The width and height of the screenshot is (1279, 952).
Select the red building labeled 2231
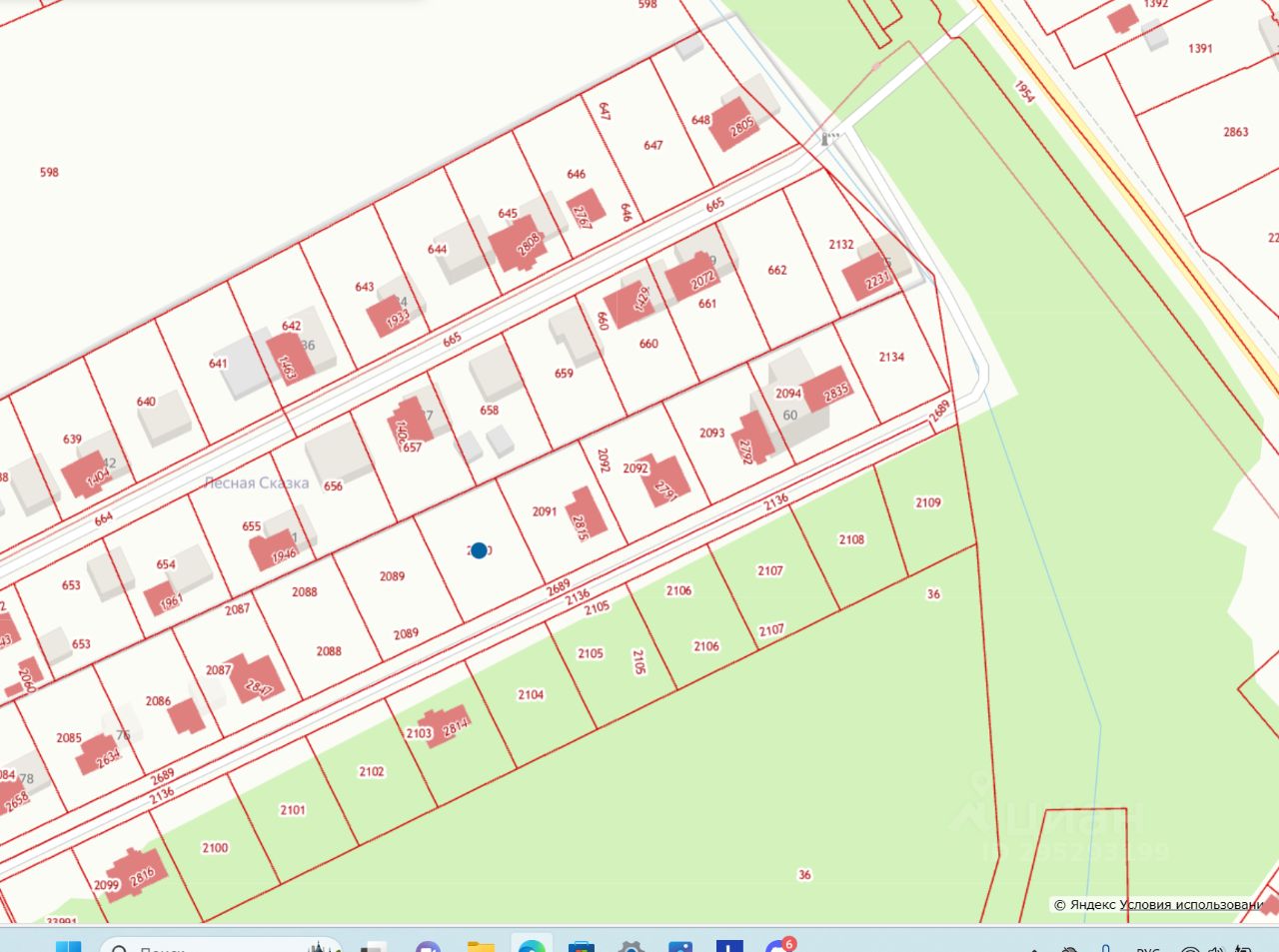coord(869,277)
